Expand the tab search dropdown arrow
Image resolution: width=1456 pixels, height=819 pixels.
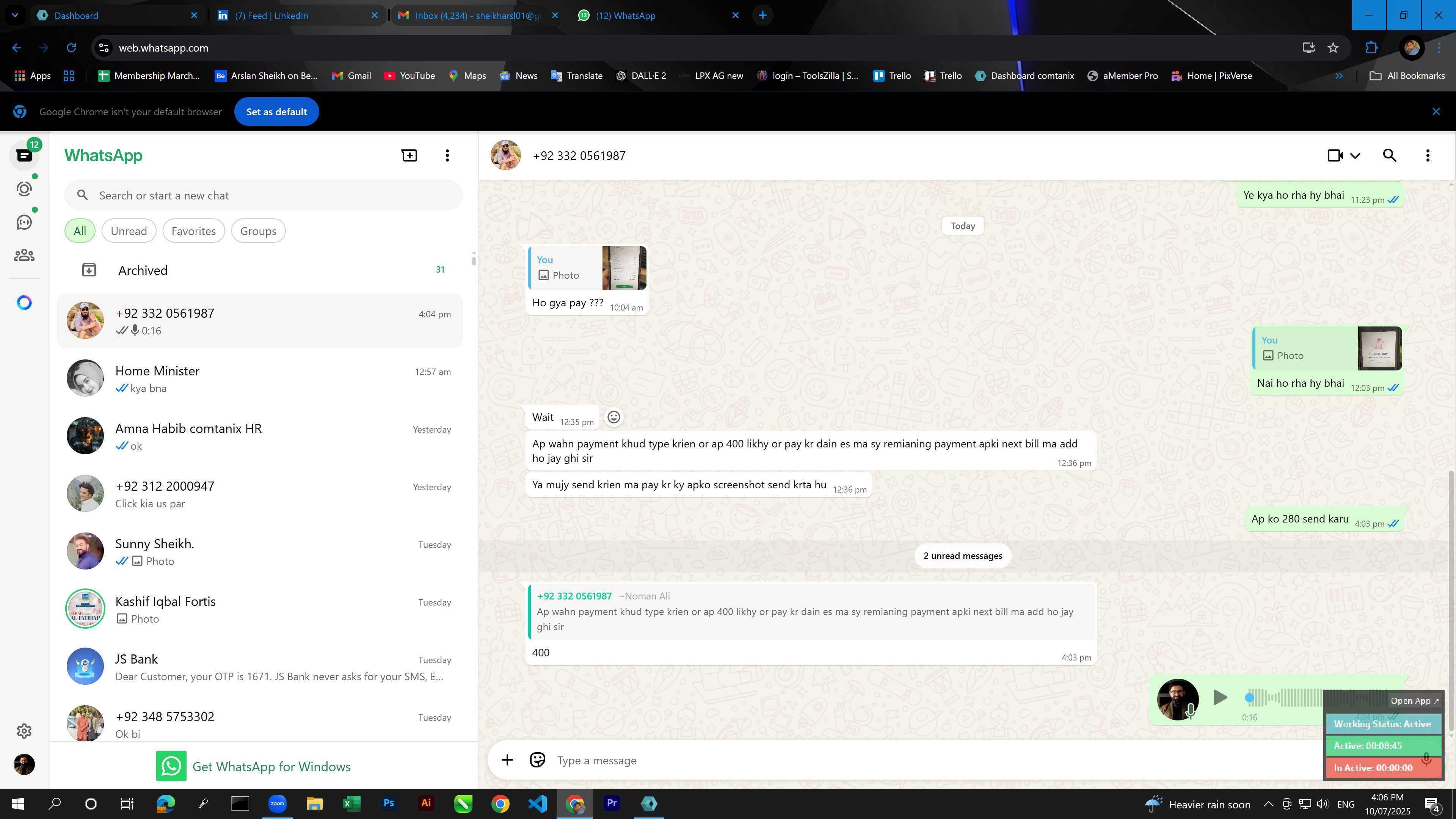pos(15,15)
